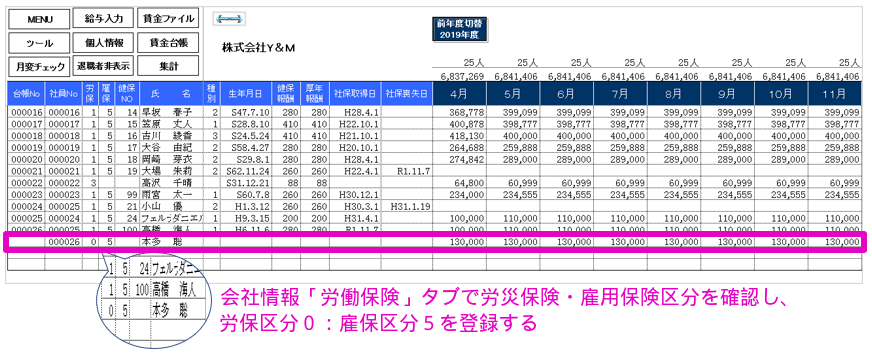
Task: Select the 生年月日 column header
Action: (x=245, y=93)
